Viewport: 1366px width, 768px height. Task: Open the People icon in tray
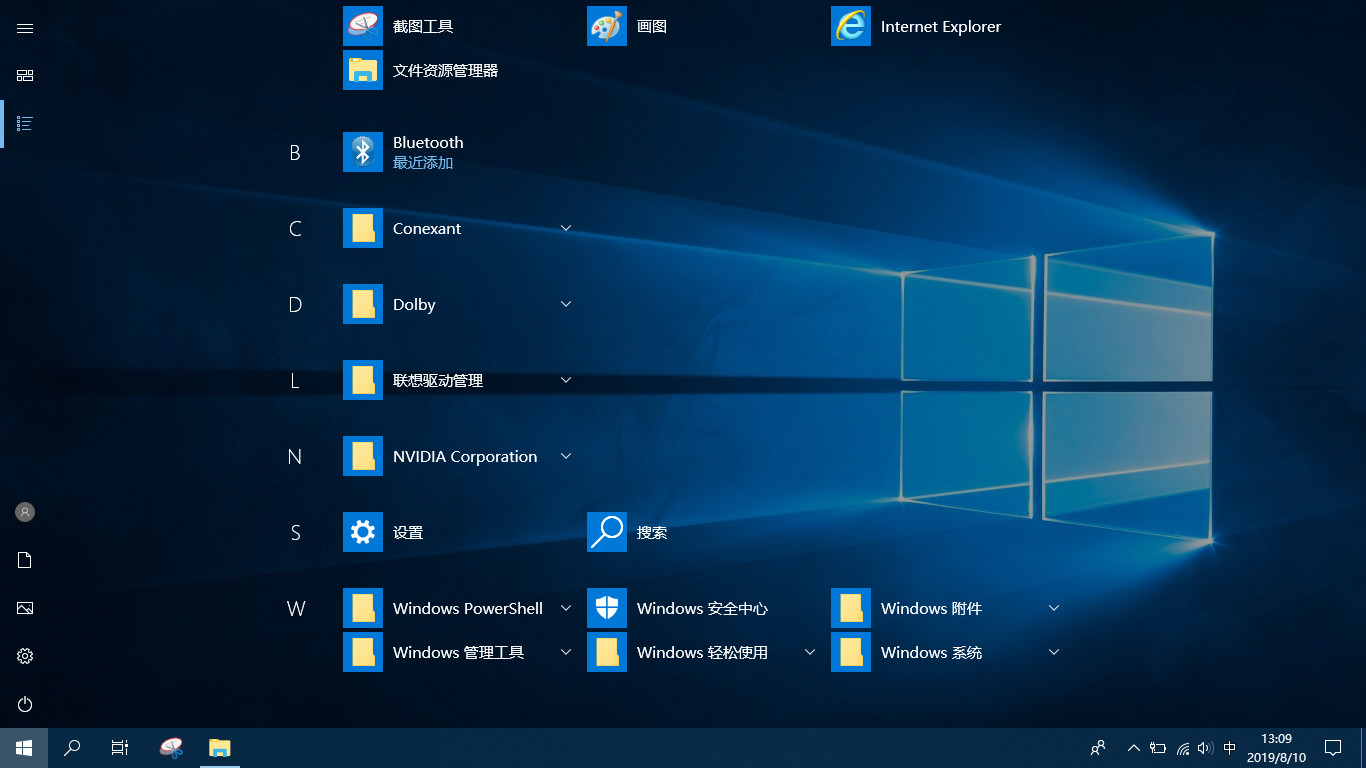(x=1098, y=748)
